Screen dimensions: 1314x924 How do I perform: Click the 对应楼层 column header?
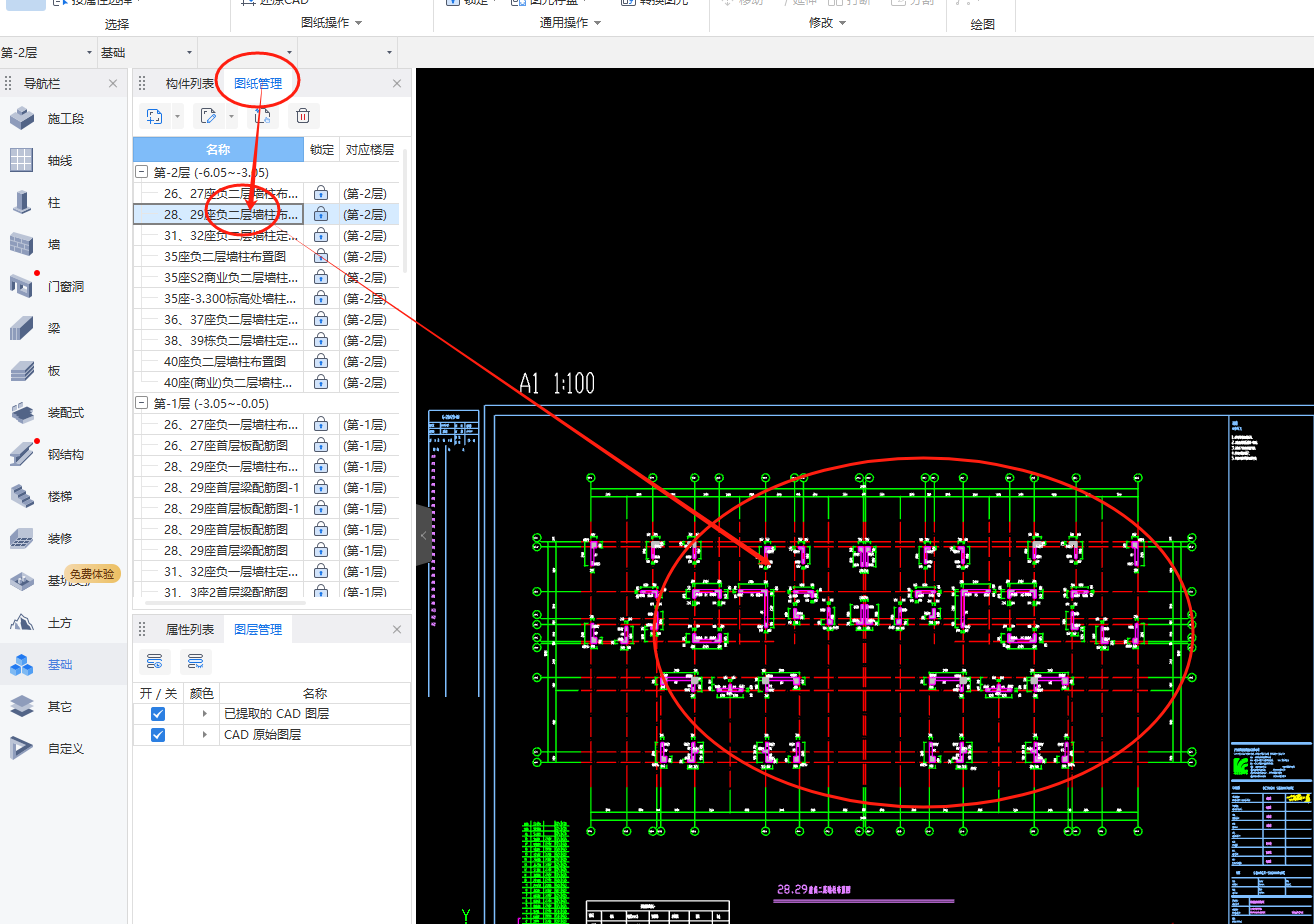click(370, 150)
